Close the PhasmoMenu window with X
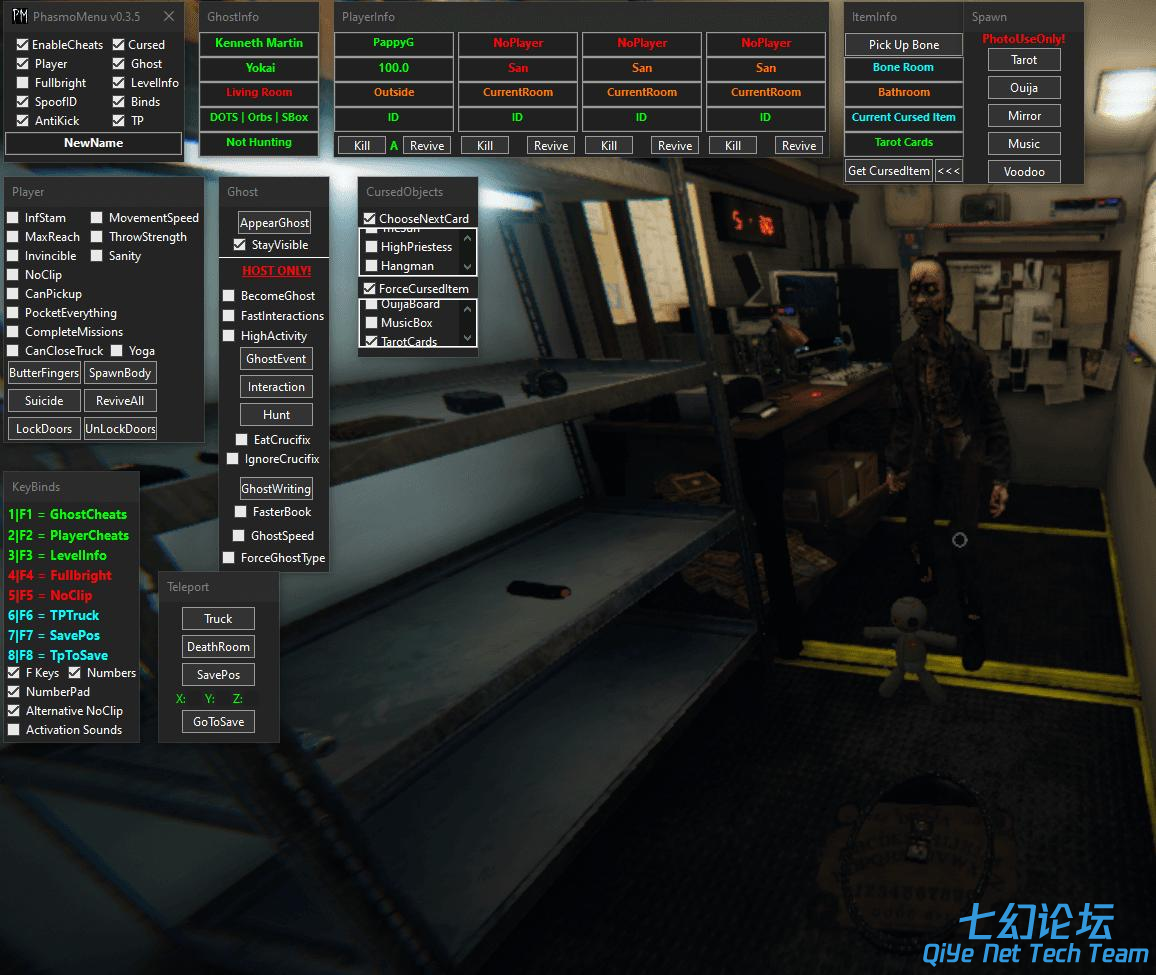Viewport: 1156px width, 975px height. [x=169, y=16]
